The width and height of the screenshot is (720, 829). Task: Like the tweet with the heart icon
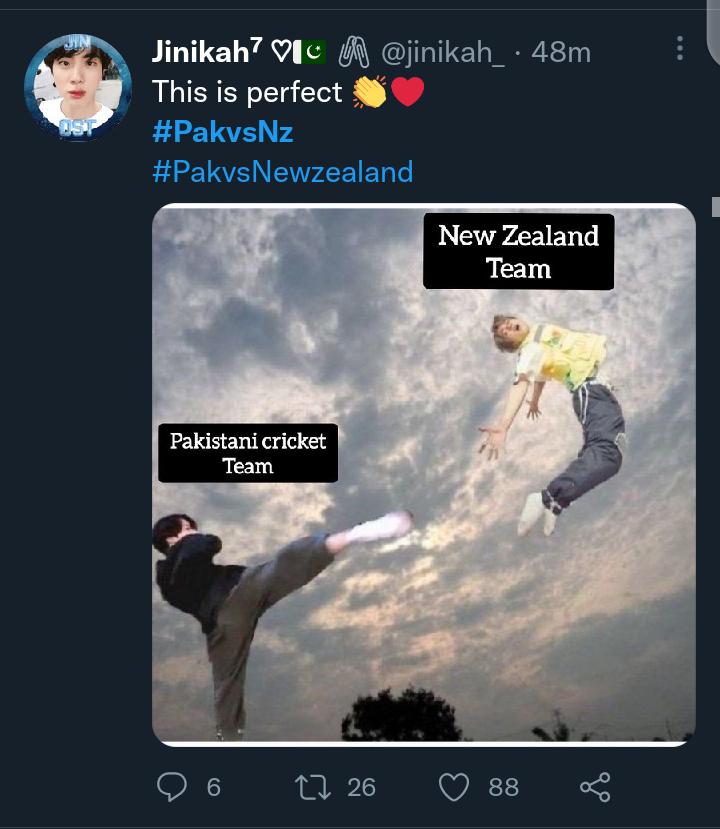click(x=454, y=787)
